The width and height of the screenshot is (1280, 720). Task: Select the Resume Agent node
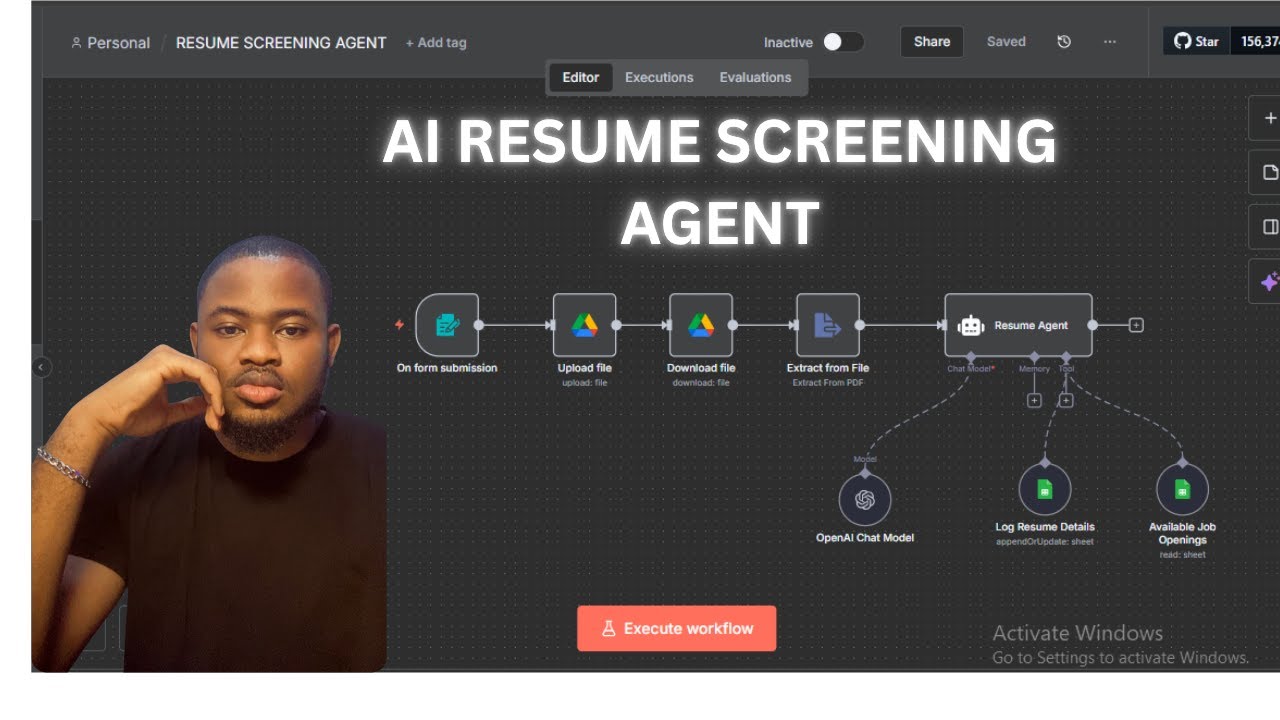click(x=1018, y=325)
